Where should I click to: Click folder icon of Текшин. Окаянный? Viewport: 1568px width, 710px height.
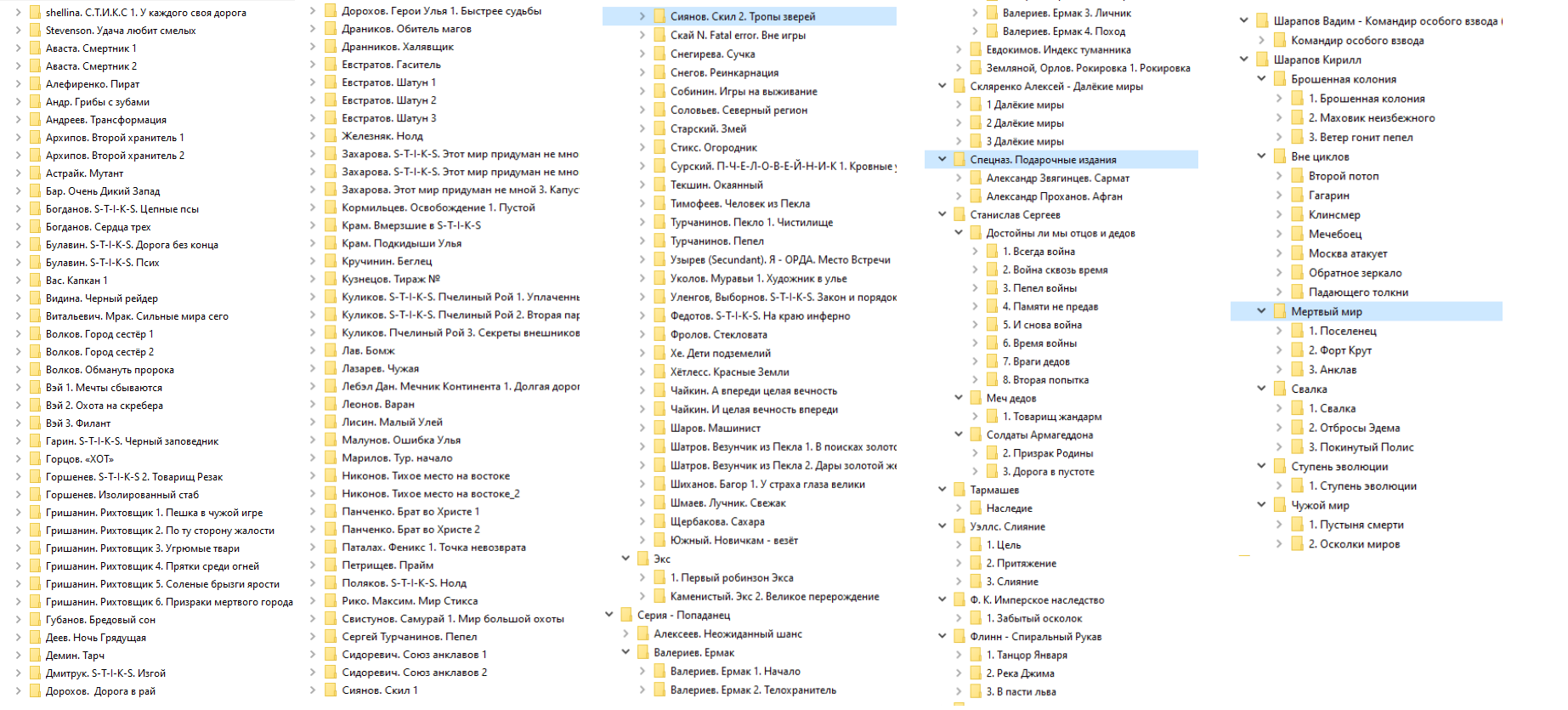click(659, 185)
